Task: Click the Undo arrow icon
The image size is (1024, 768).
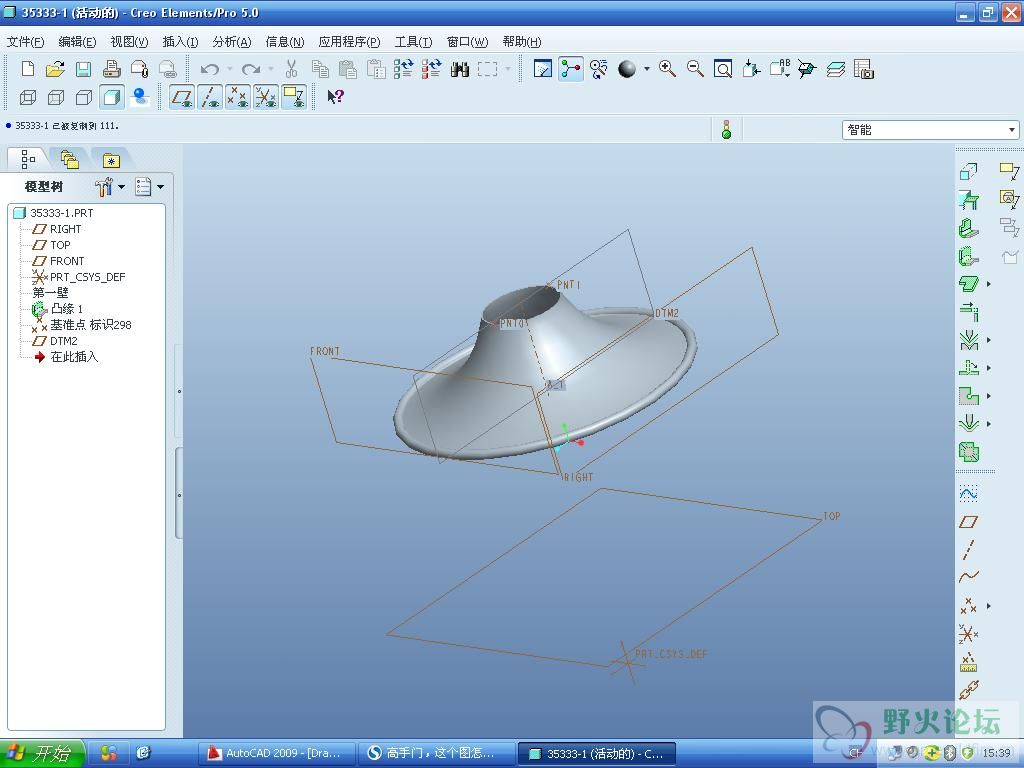Action: coord(210,69)
